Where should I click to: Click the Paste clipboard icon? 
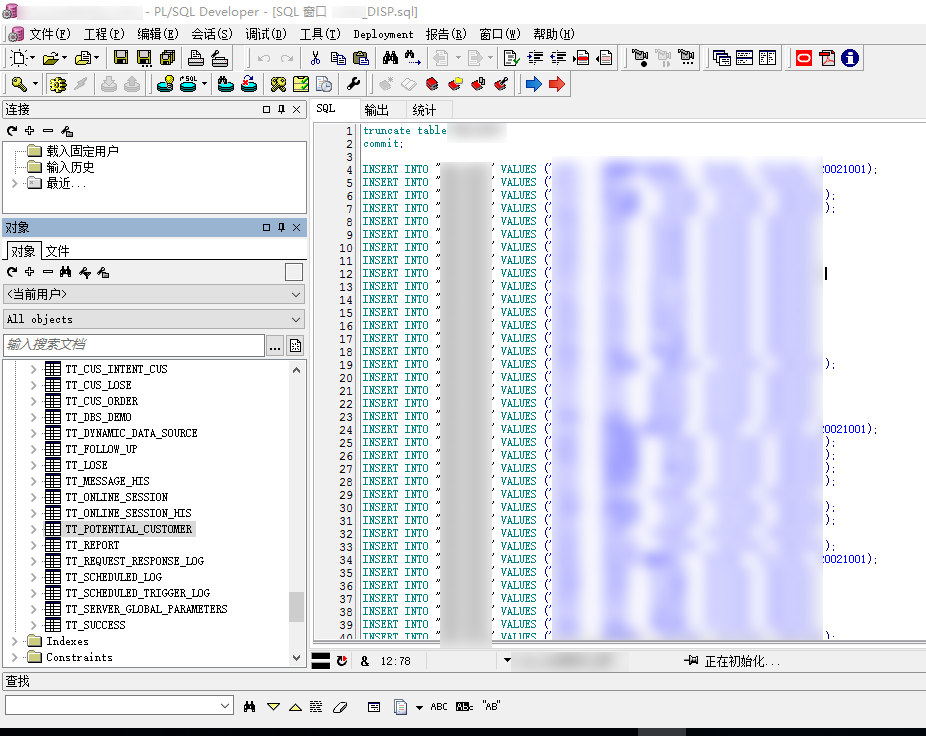pos(360,58)
